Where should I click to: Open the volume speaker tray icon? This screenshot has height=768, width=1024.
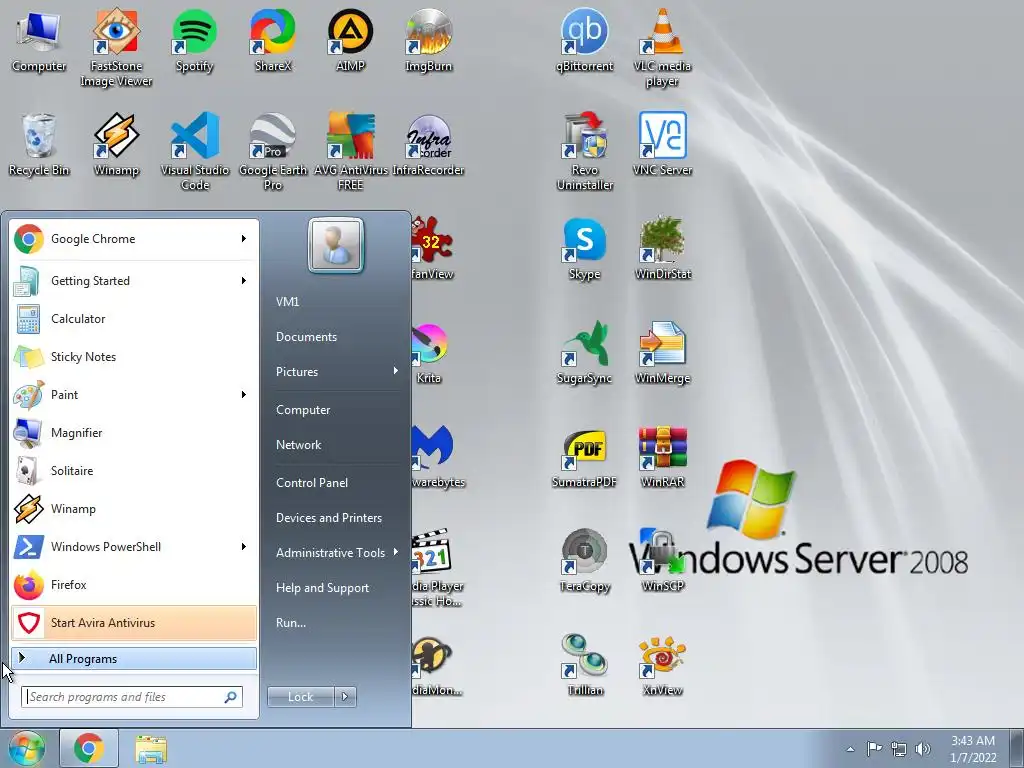(923, 749)
